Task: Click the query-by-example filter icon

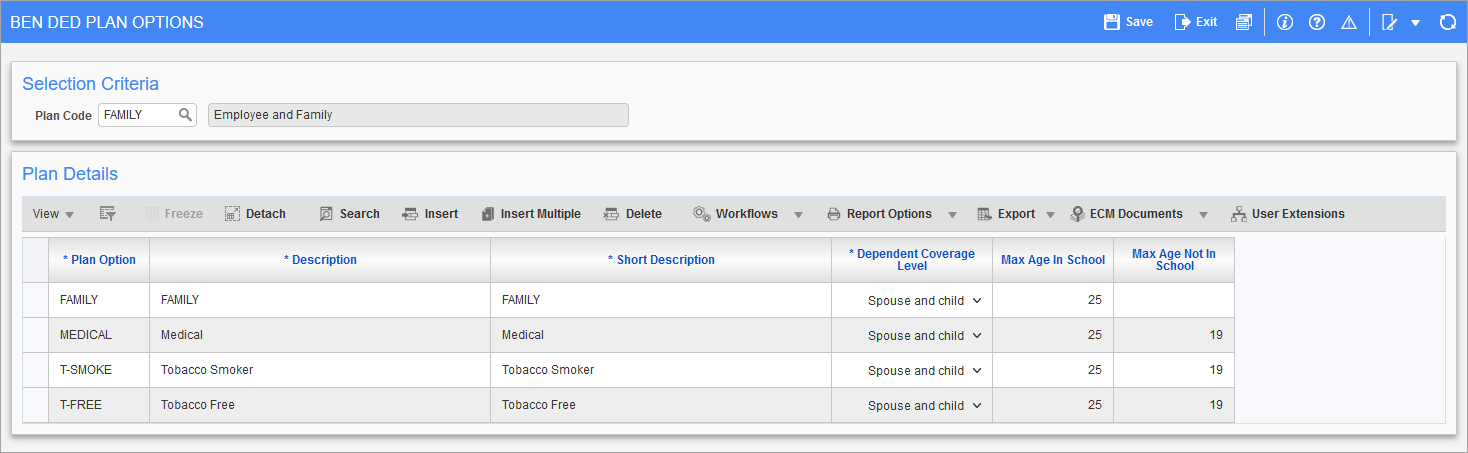Action: point(108,214)
